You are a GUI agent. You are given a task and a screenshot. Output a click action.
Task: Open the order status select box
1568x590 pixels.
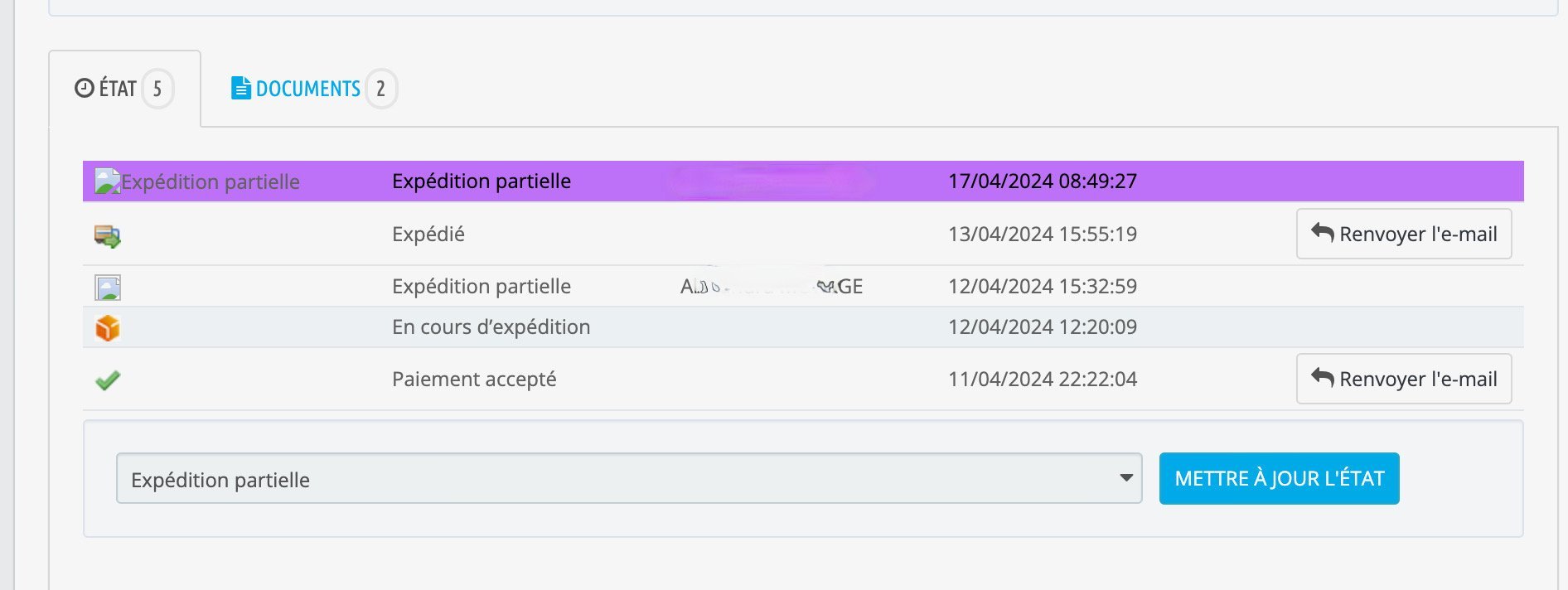(628, 479)
